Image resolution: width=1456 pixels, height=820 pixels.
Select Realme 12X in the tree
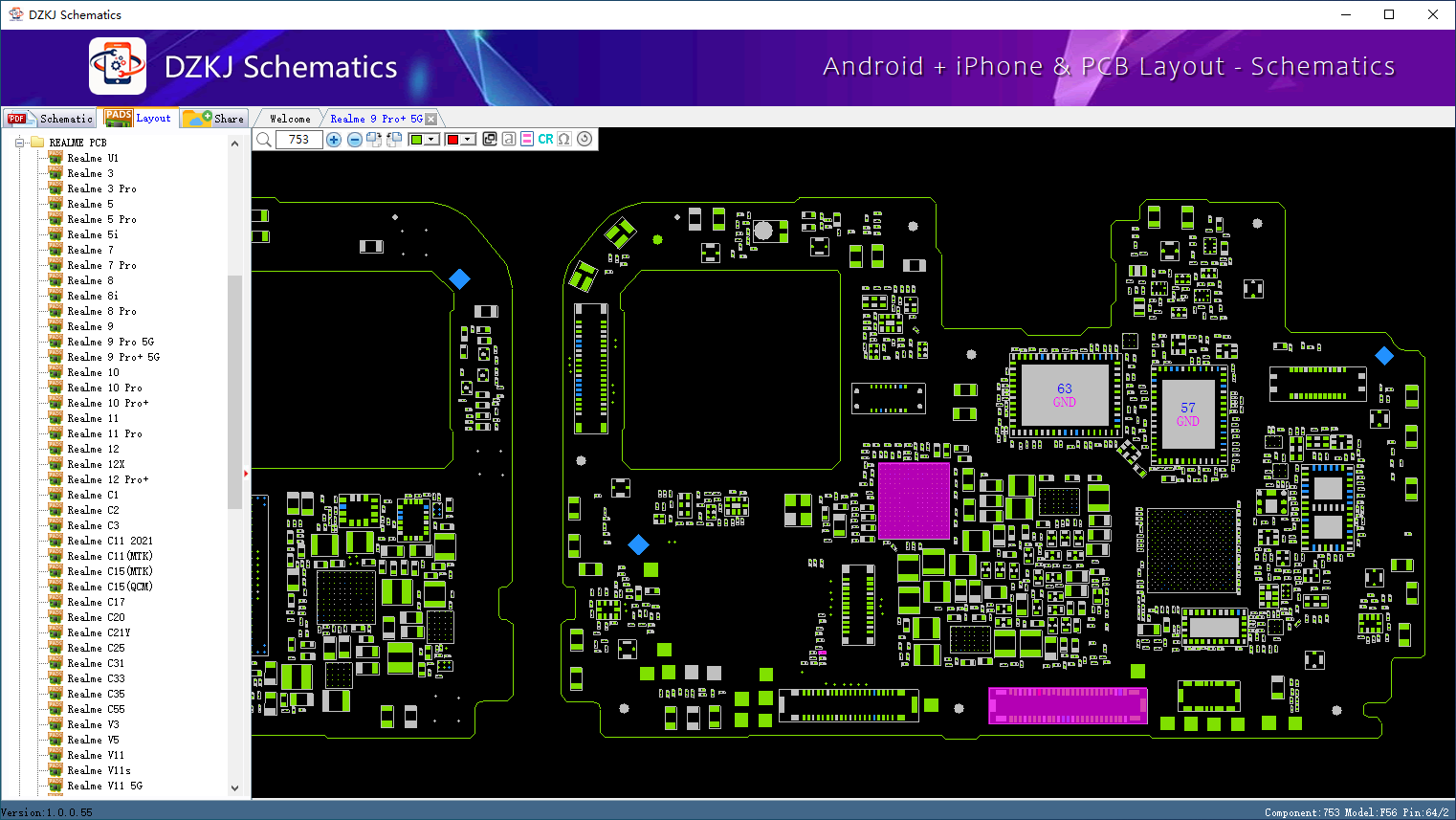(x=96, y=464)
